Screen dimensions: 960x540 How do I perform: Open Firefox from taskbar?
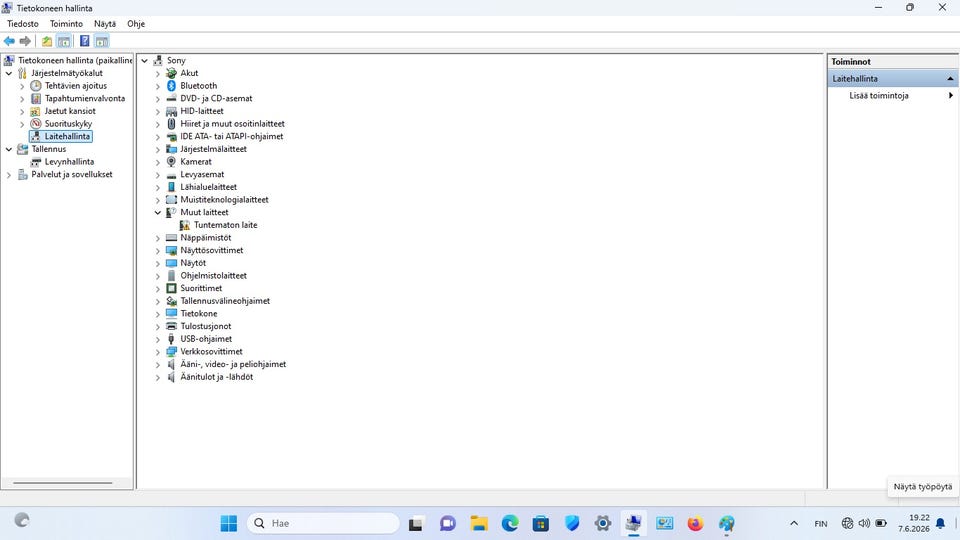[x=695, y=523]
